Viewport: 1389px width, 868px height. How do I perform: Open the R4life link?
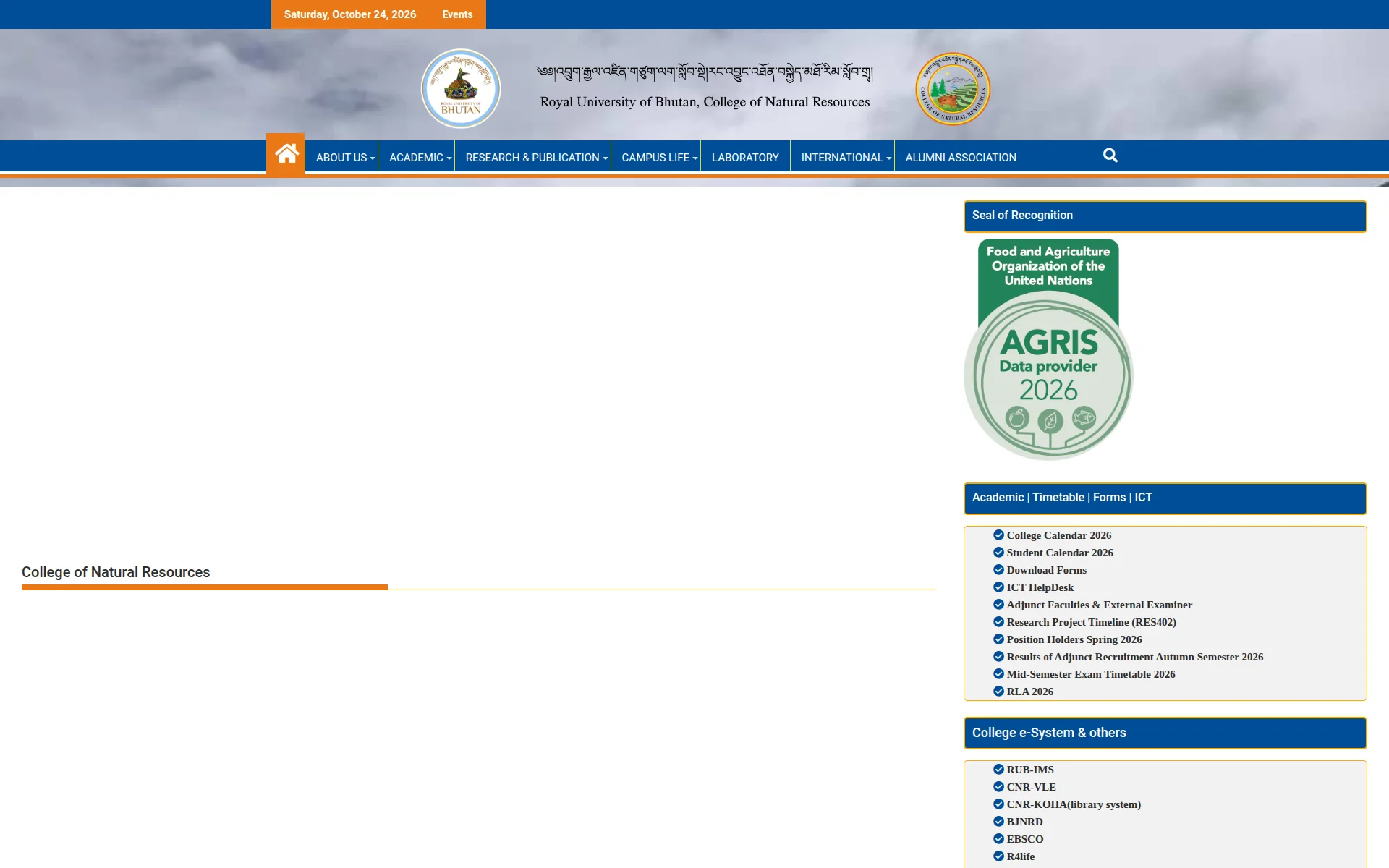click(1021, 856)
